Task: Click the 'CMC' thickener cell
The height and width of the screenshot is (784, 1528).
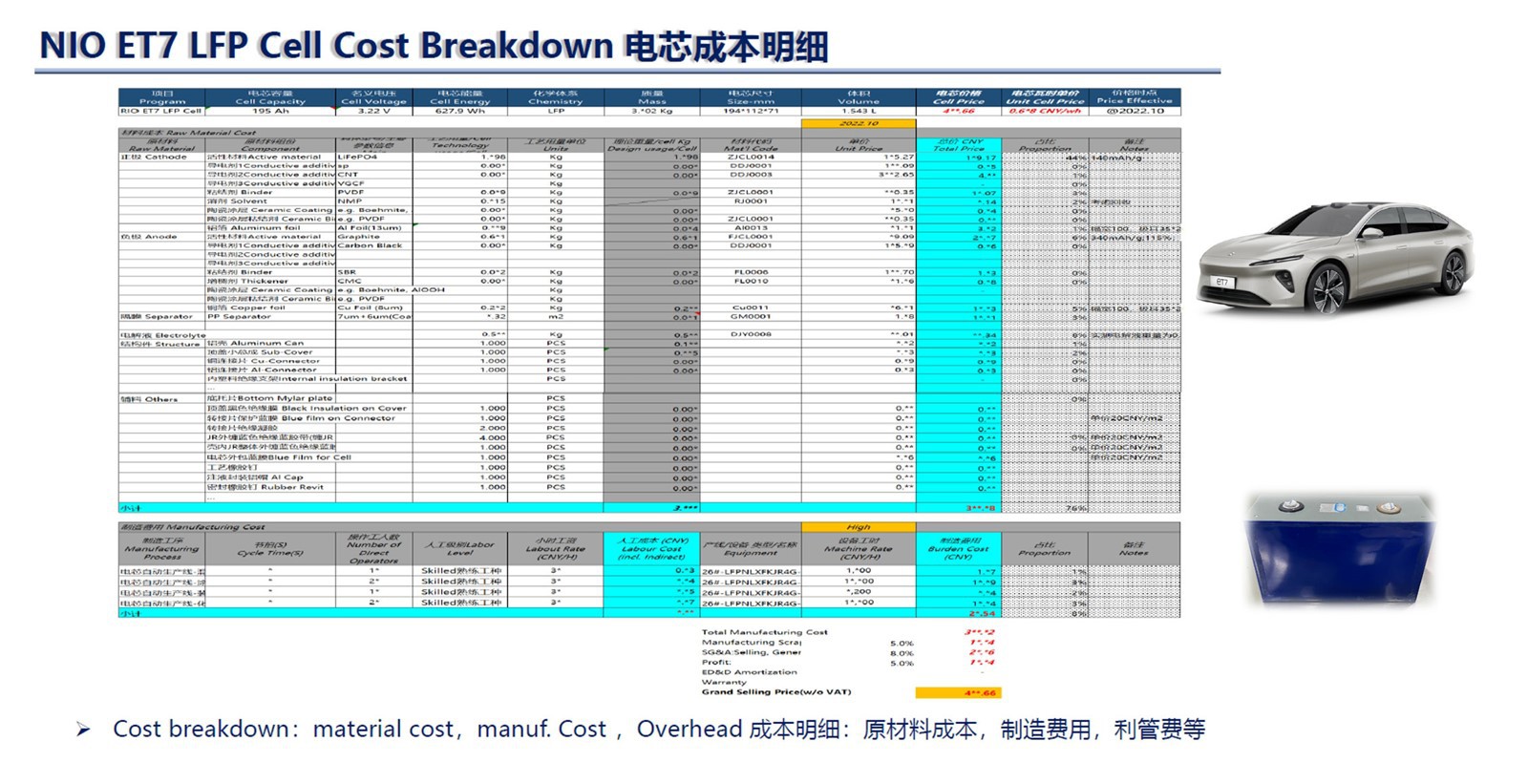Action: pos(373,282)
